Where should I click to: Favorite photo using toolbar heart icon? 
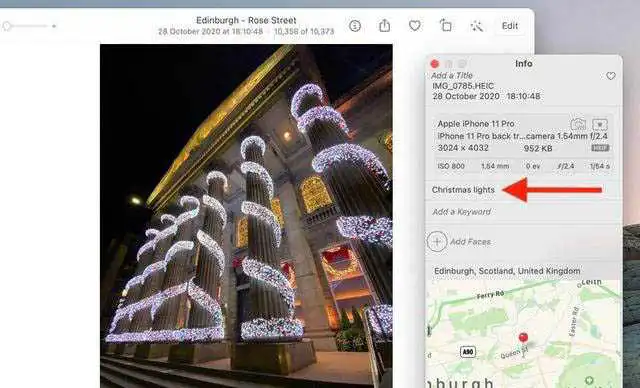(415, 26)
